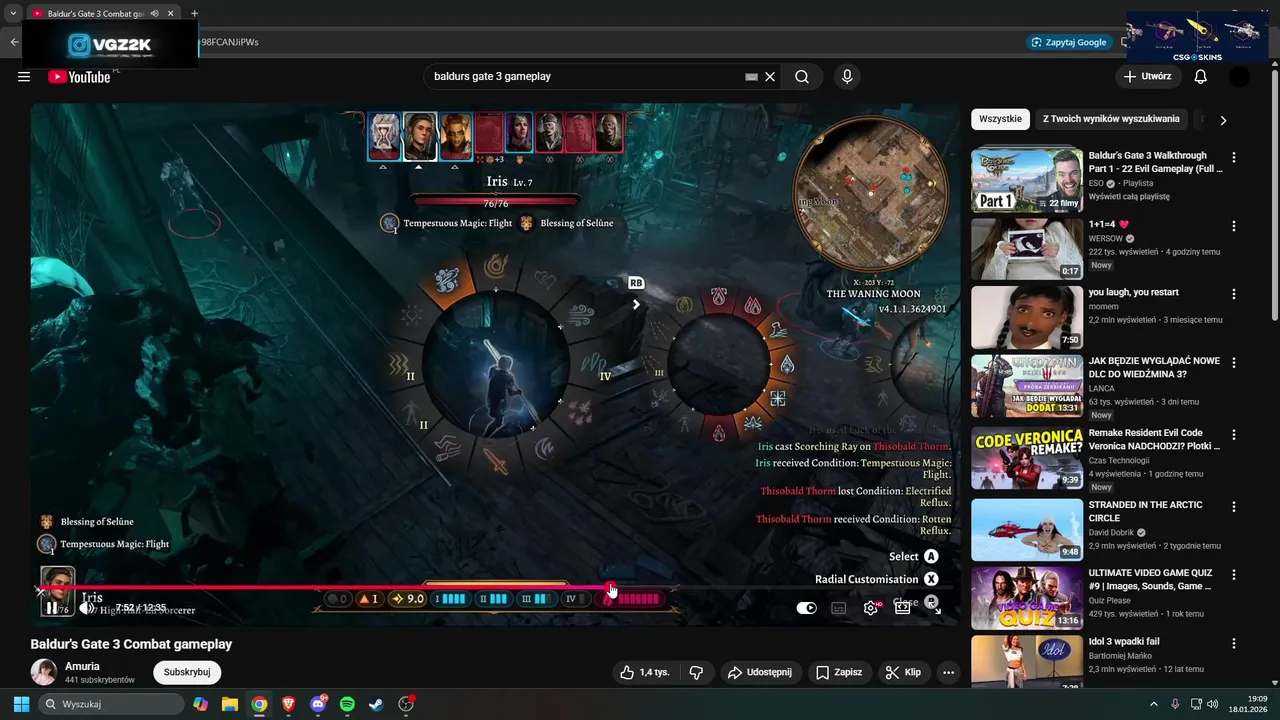Open options for Baldur's Gate 3 Walkthrough
Viewport: 1280px width, 720px height.
[1234, 158]
